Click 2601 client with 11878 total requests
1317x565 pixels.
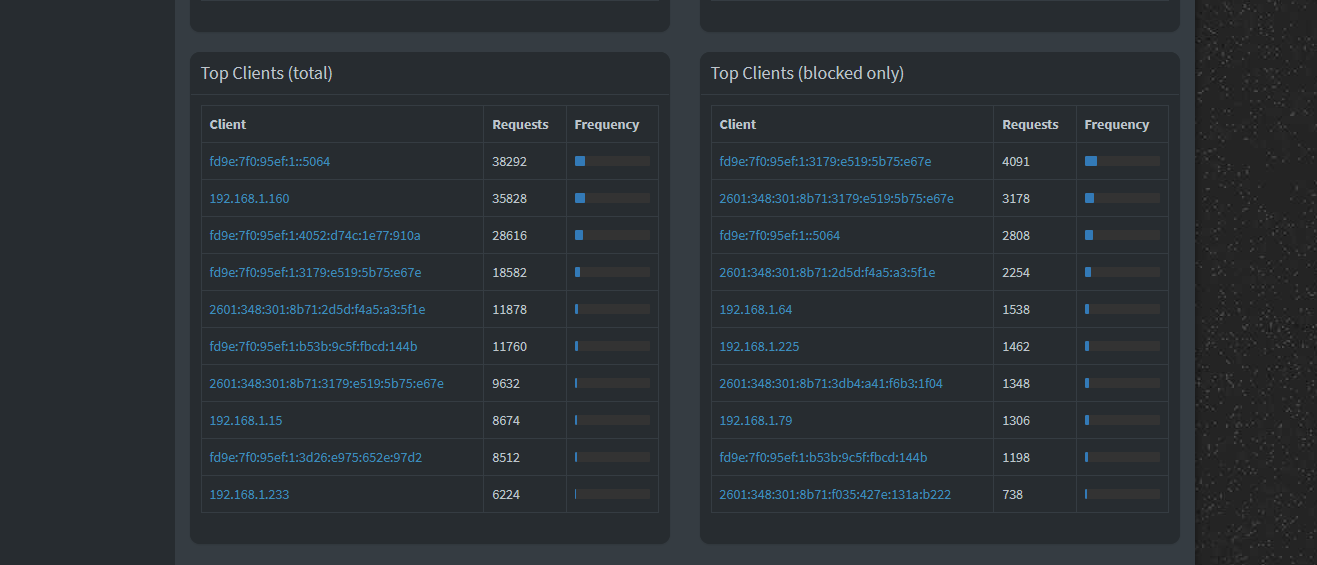317,310
